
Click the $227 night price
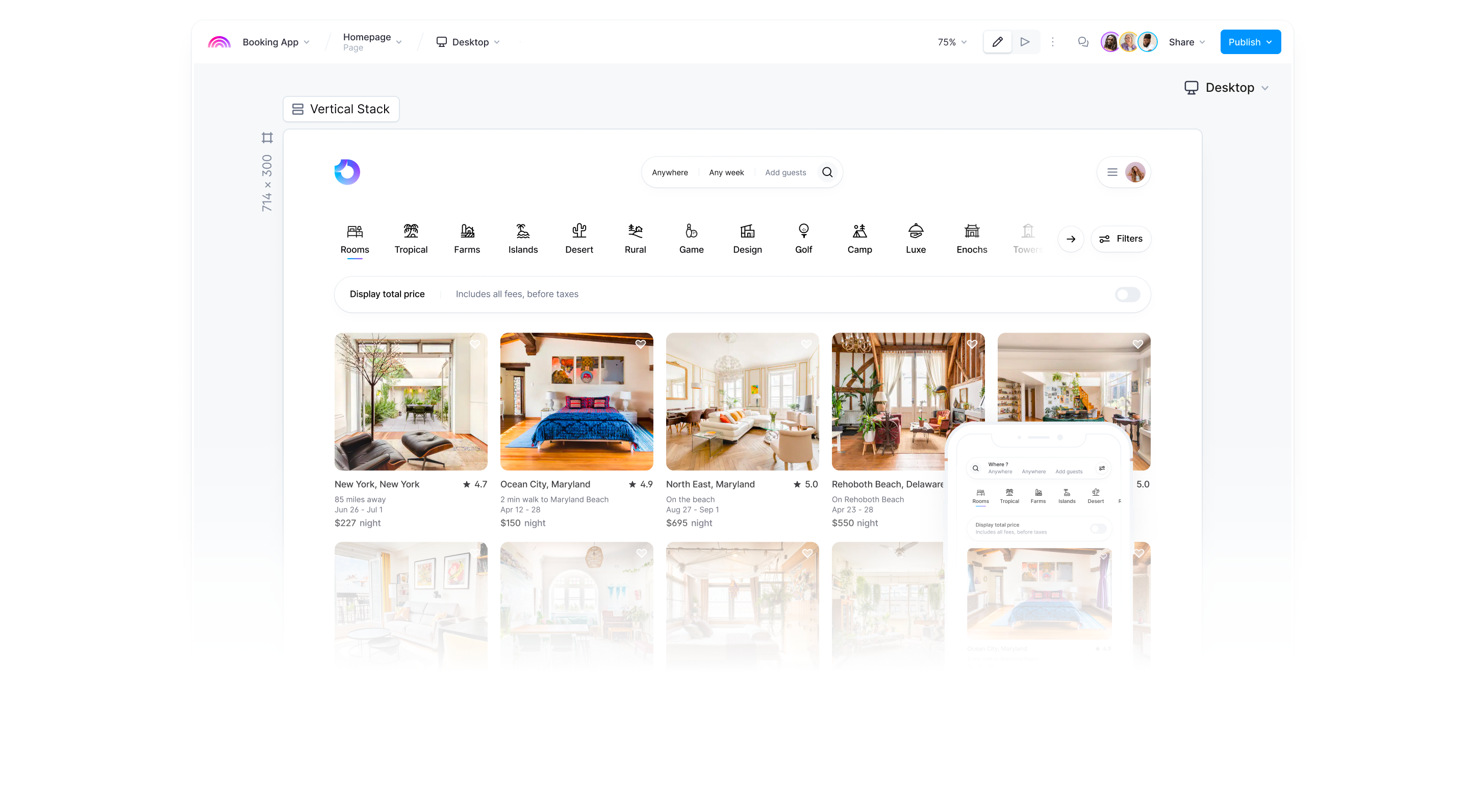[358, 523]
